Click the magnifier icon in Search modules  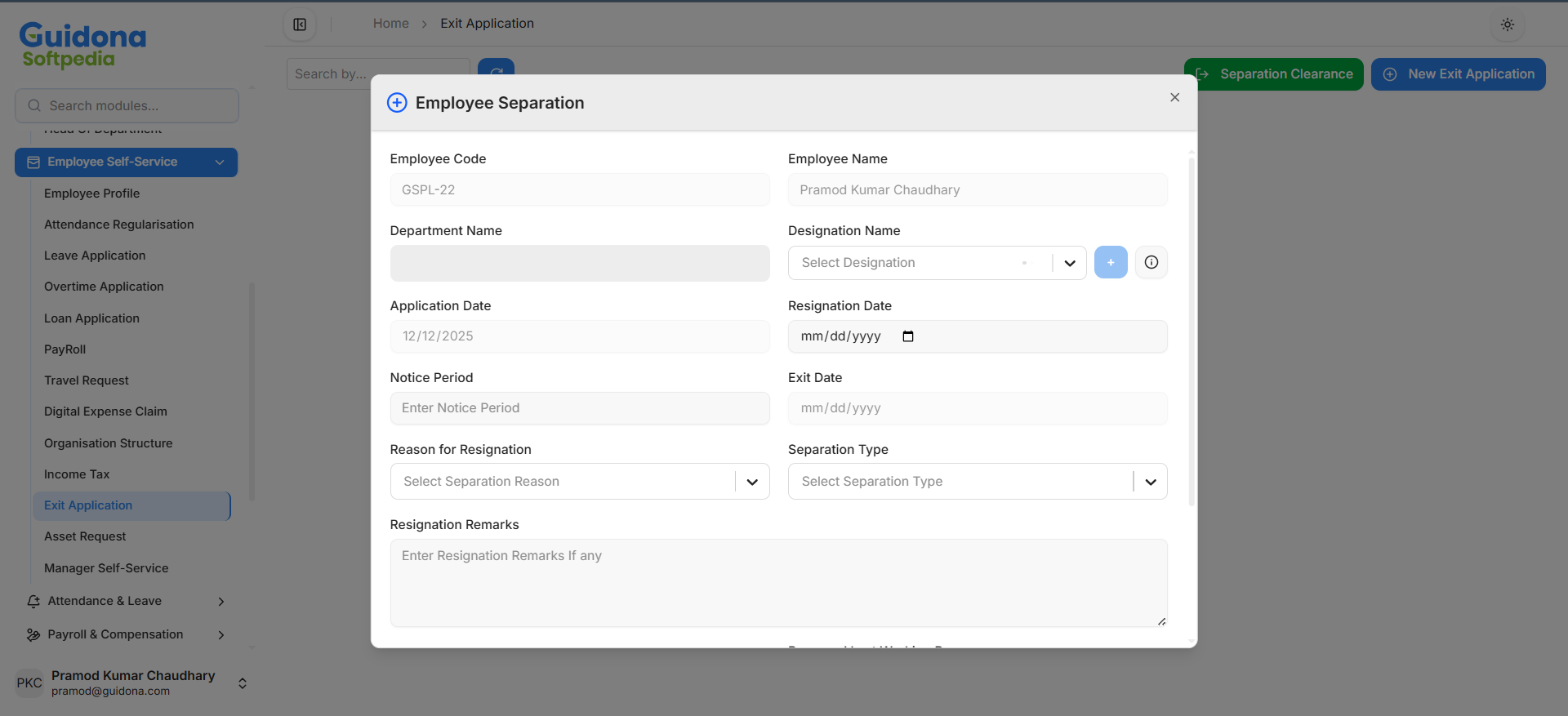point(34,105)
